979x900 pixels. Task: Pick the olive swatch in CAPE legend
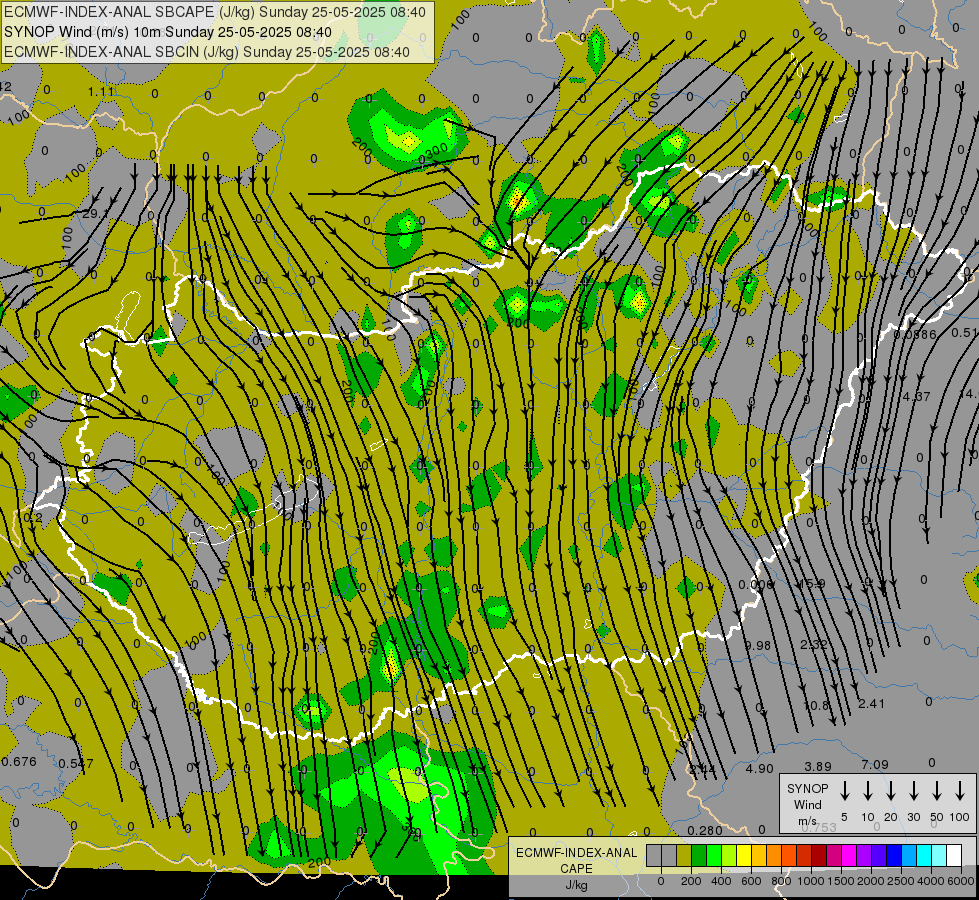pyautogui.click(x=684, y=855)
